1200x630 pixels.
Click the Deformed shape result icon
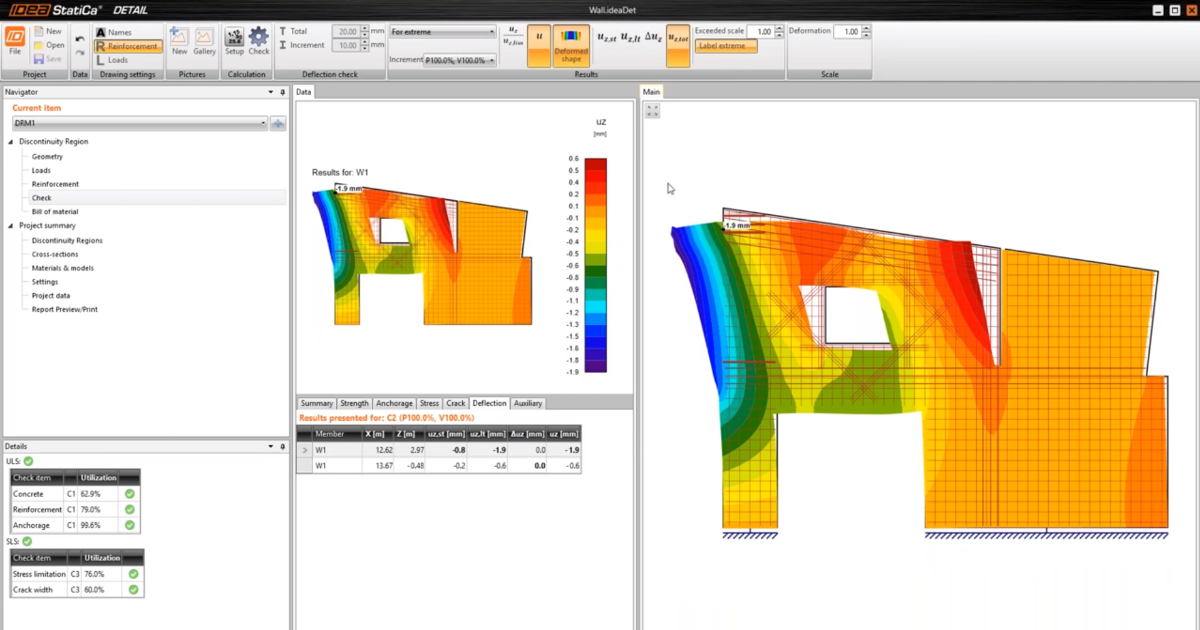pyautogui.click(x=571, y=46)
